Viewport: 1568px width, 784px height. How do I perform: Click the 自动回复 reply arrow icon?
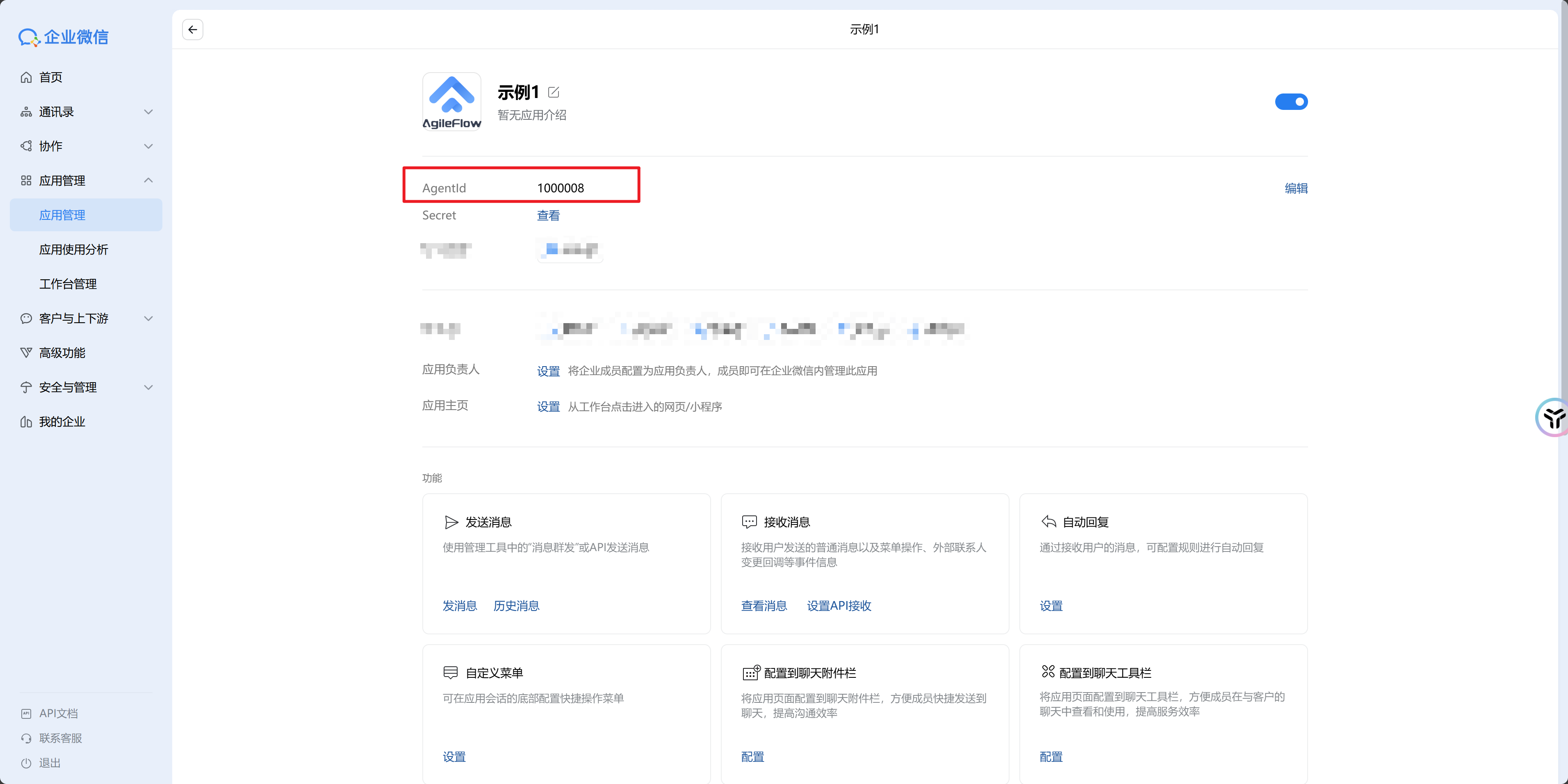[1048, 522]
